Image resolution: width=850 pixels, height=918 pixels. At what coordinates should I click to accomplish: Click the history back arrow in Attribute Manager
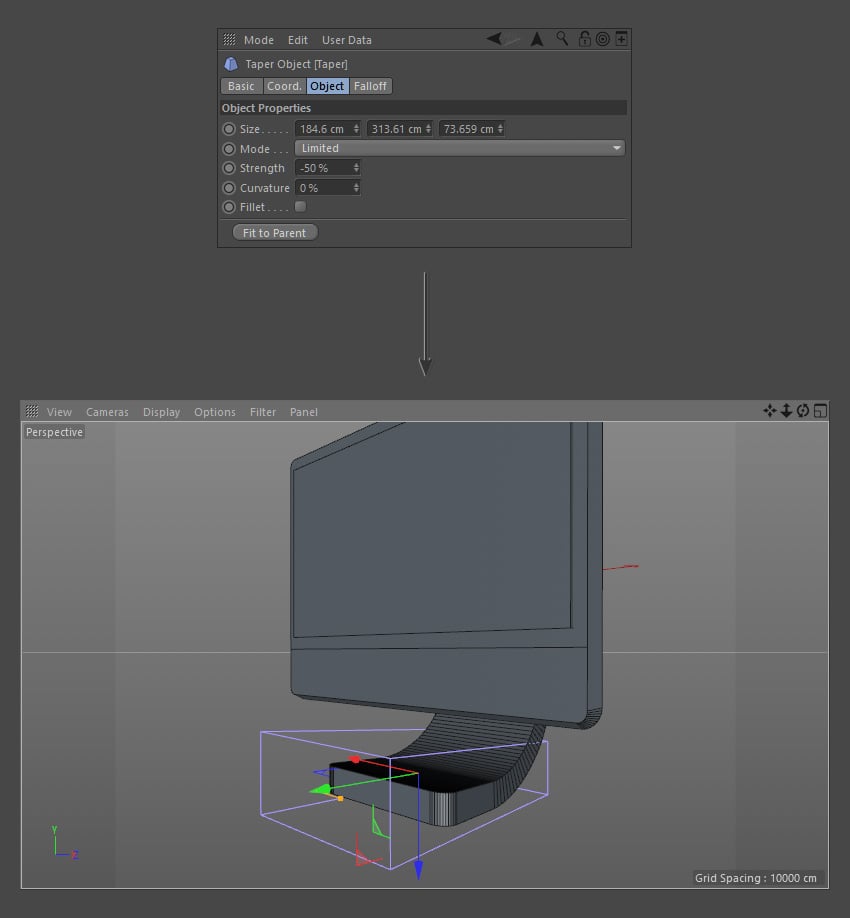pos(495,38)
